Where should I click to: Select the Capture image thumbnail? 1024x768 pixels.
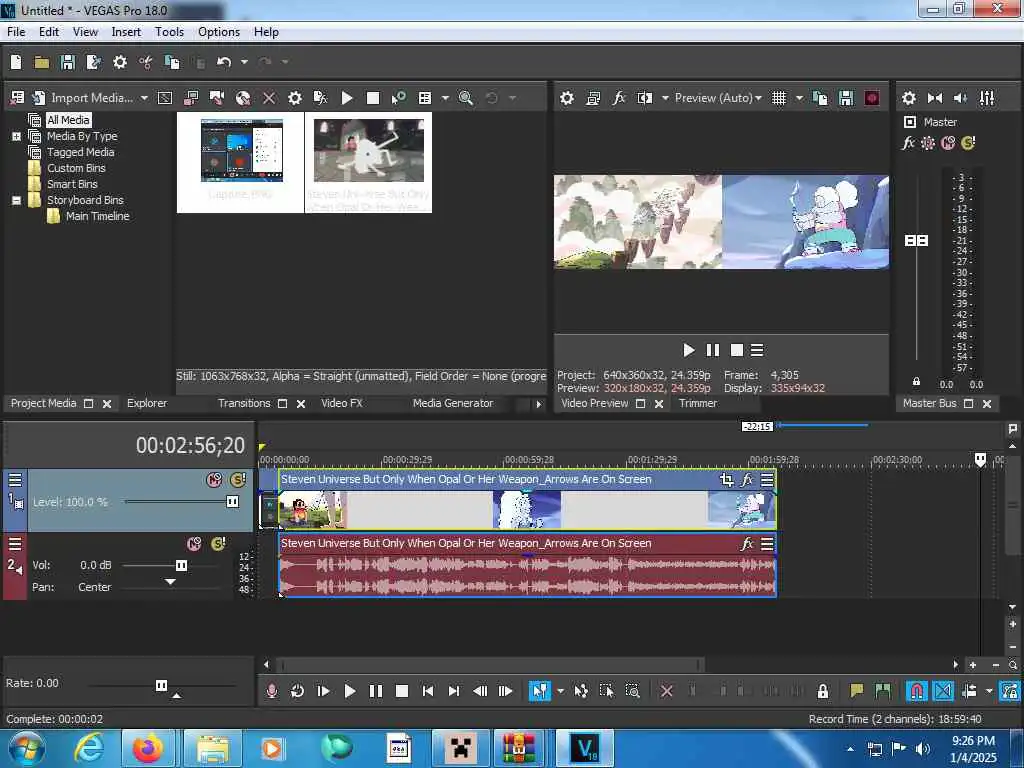coord(241,162)
